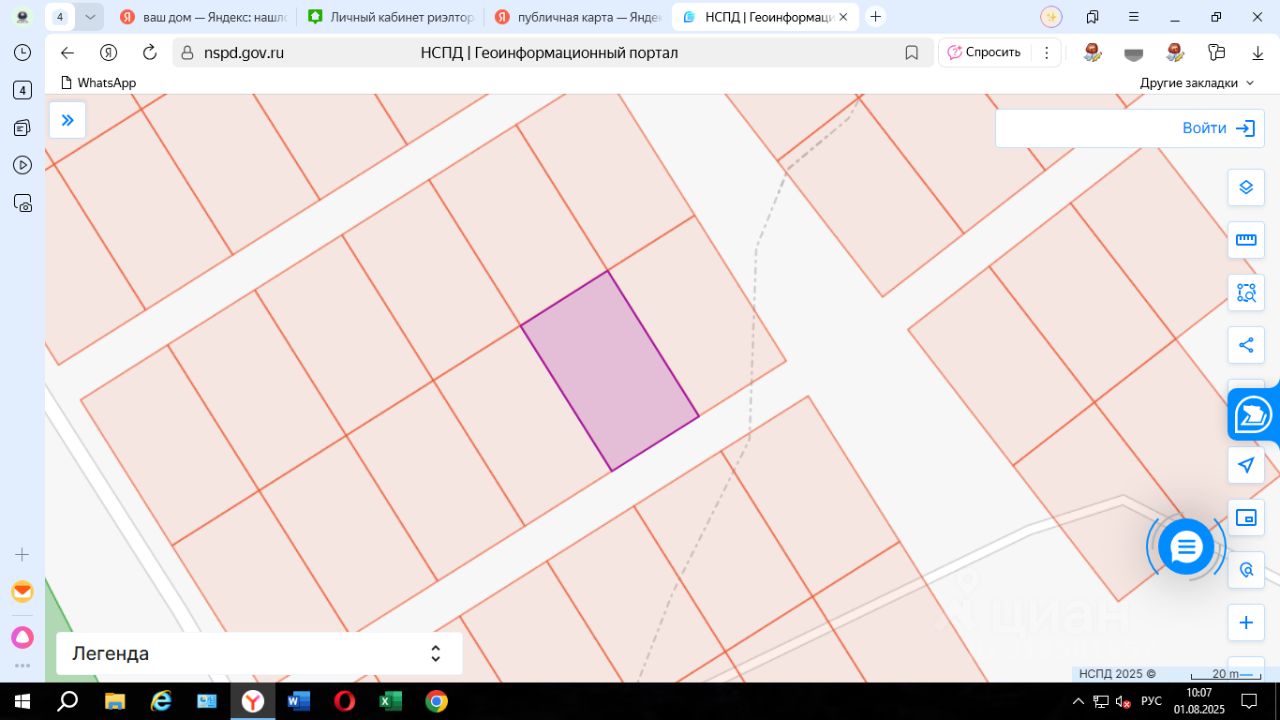This screenshot has width=1280, height=720.
Task: Add a new sidebar app
Action: pyautogui.click(x=22, y=554)
